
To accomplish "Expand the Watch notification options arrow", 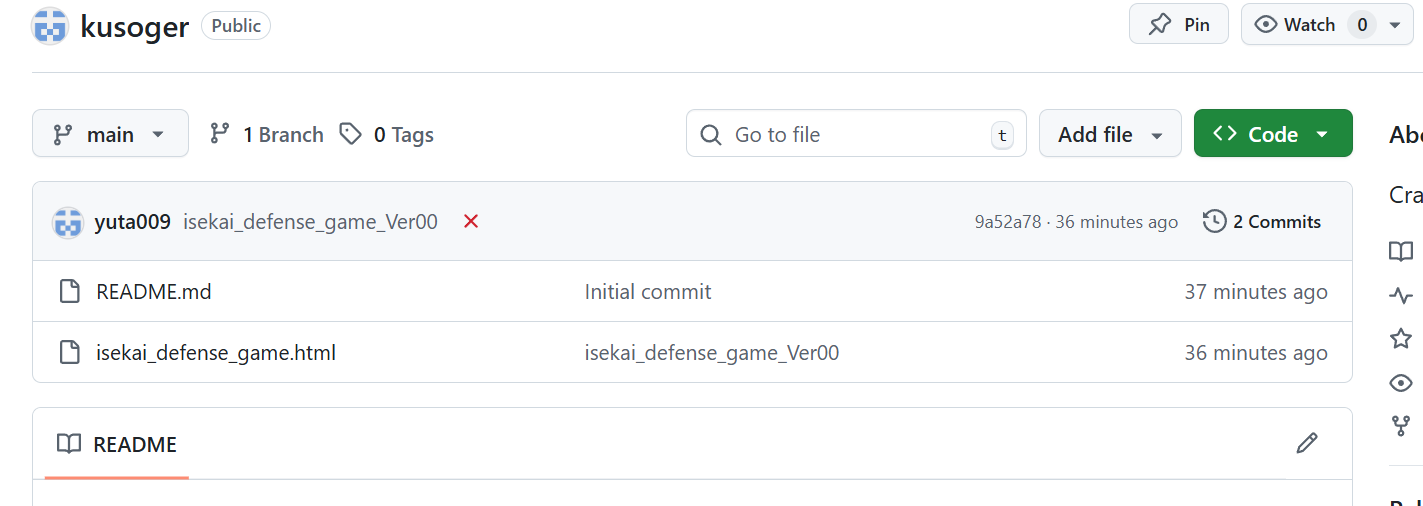I will [x=1395, y=25].
